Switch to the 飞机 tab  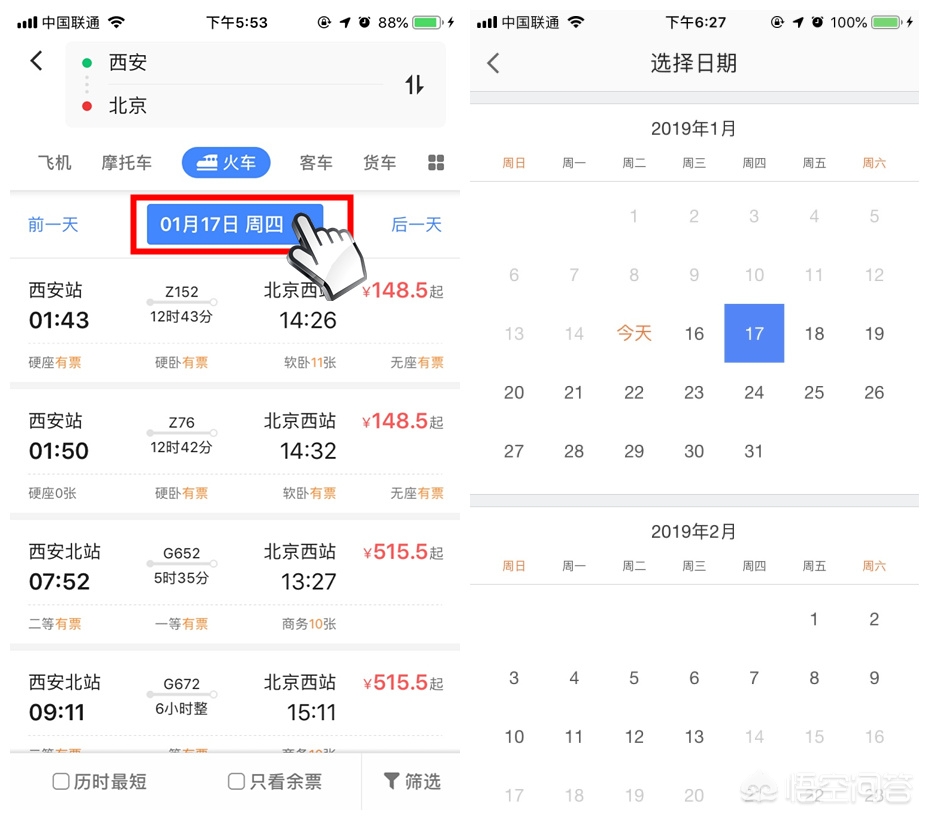55,162
